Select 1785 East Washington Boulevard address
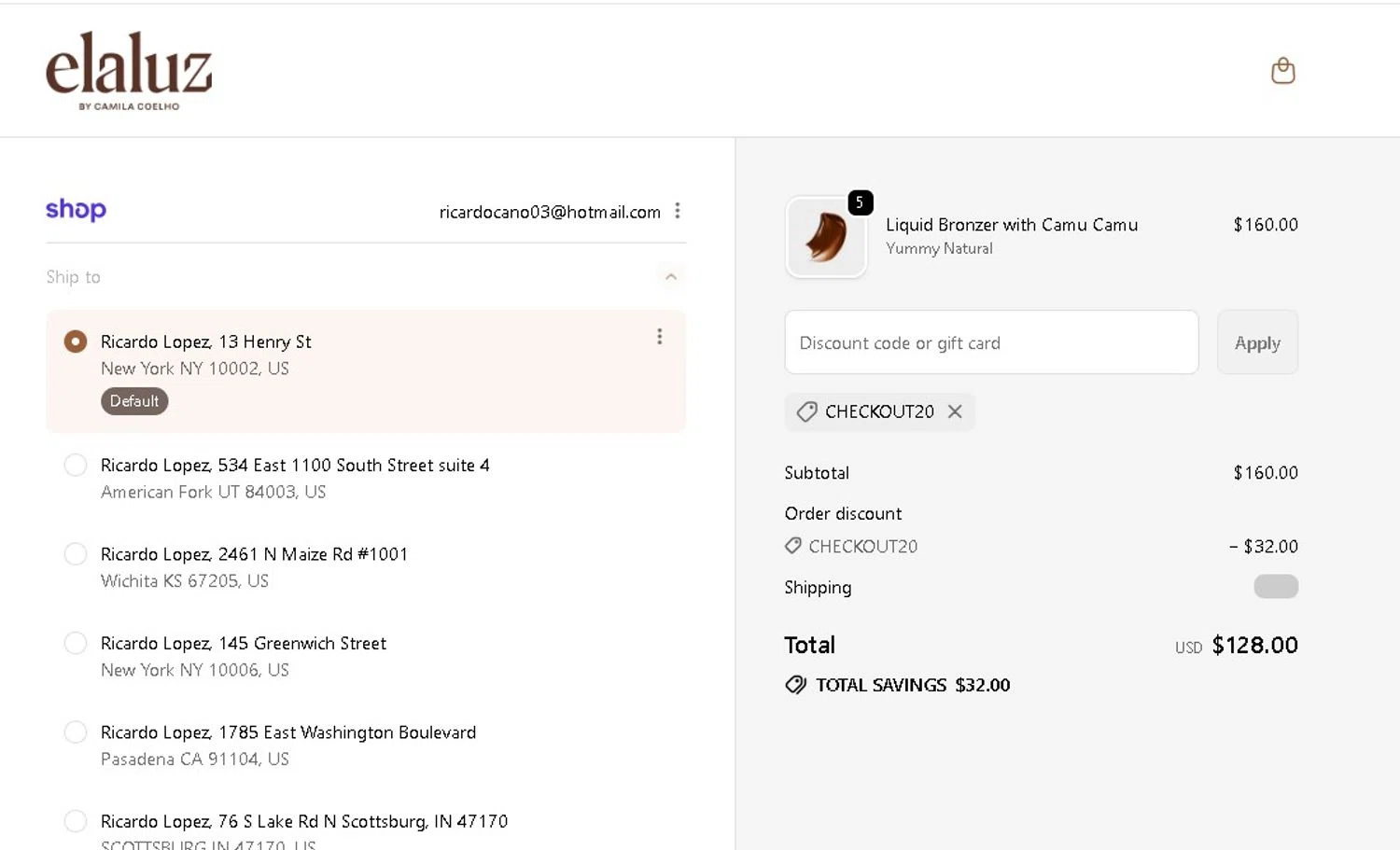 tap(76, 732)
